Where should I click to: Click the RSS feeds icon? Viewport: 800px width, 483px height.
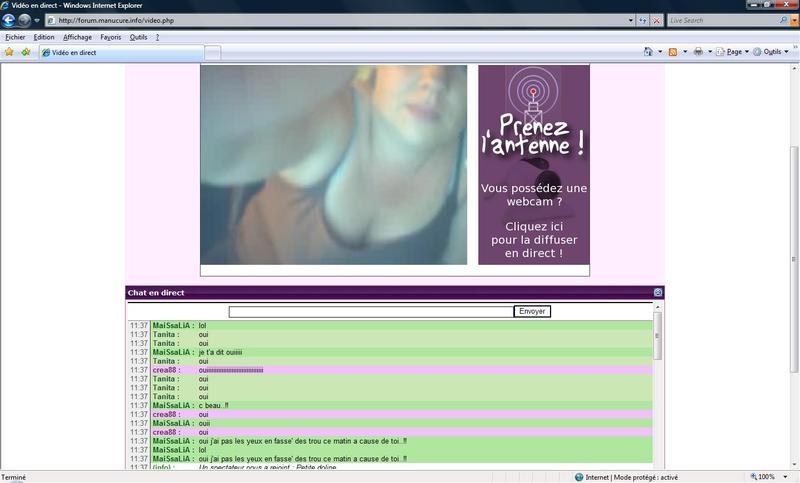point(673,52)
